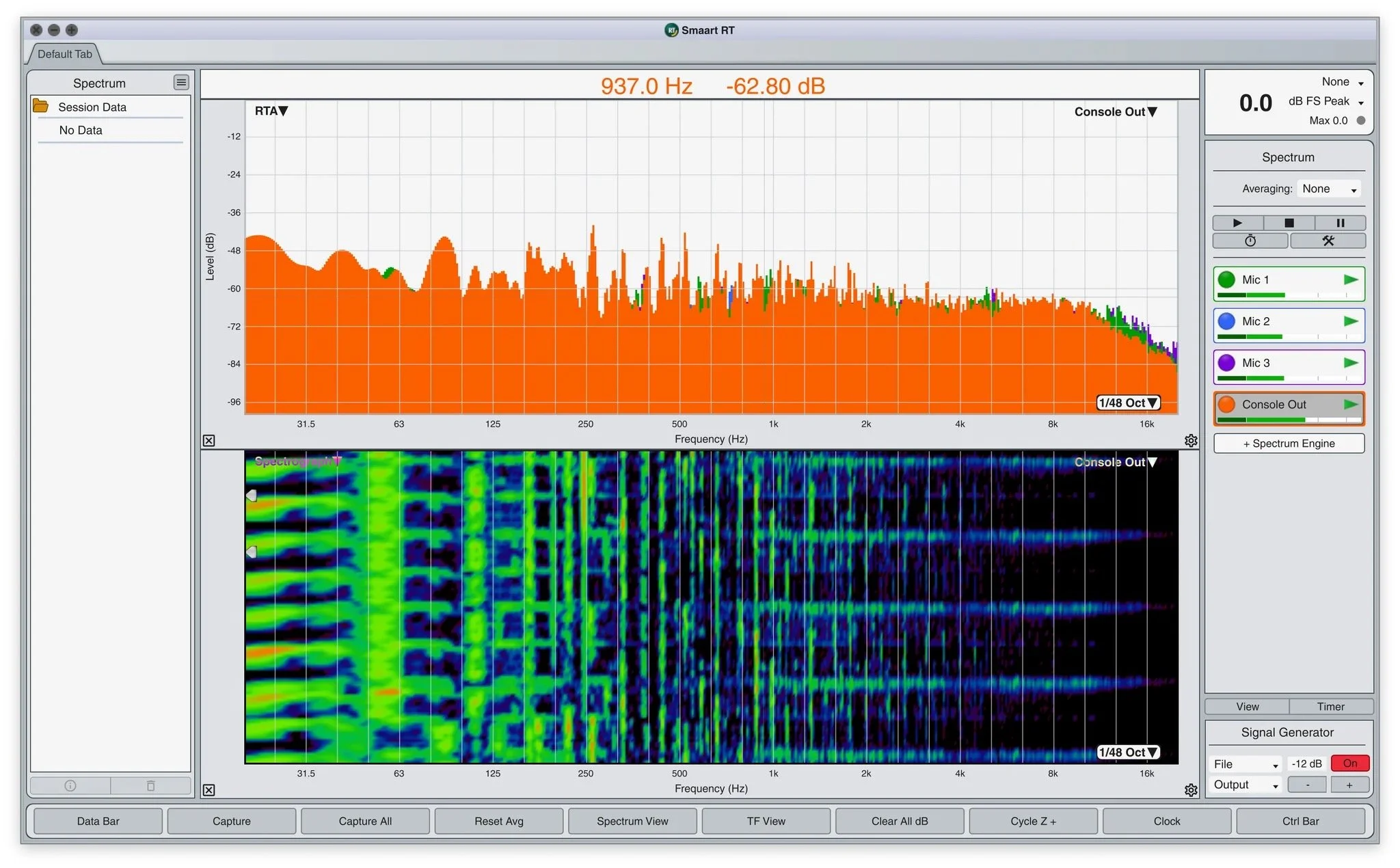Click the Mic 2 blue color swatch
1400x868 pixels.
[x=1226, y=321]
